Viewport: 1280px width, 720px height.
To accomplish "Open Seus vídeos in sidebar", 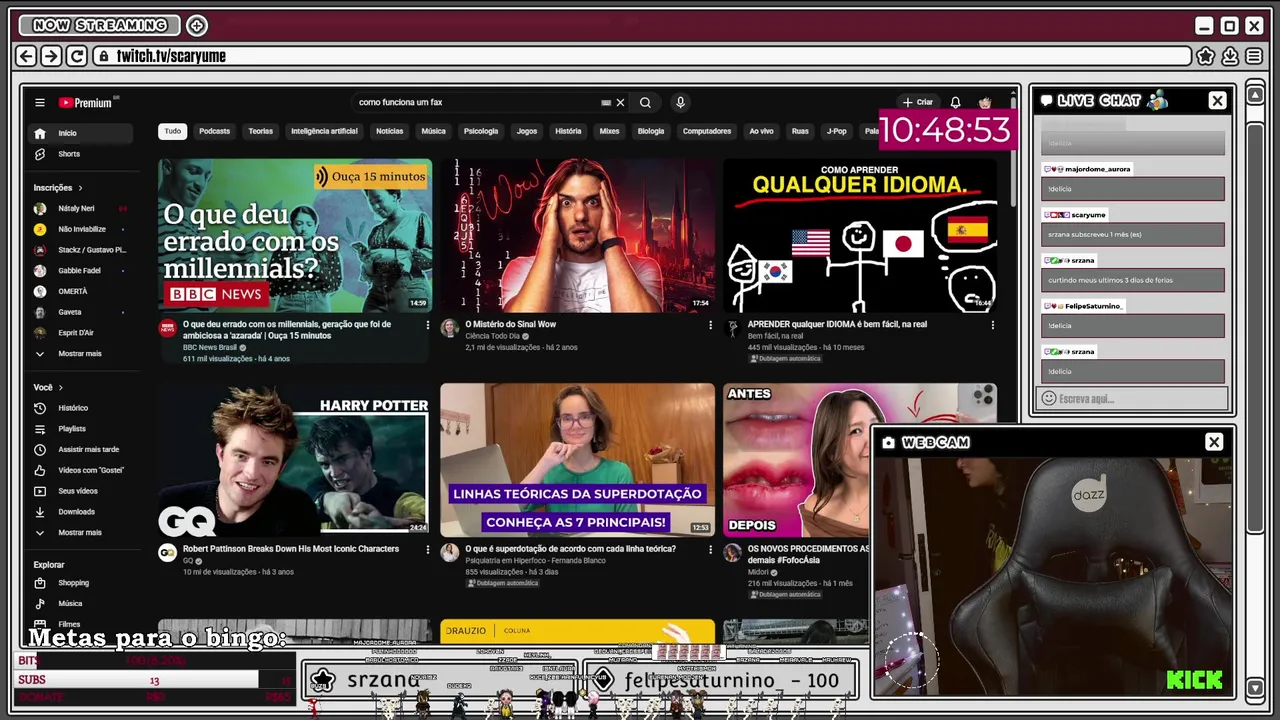I will (x=80, y=491).
